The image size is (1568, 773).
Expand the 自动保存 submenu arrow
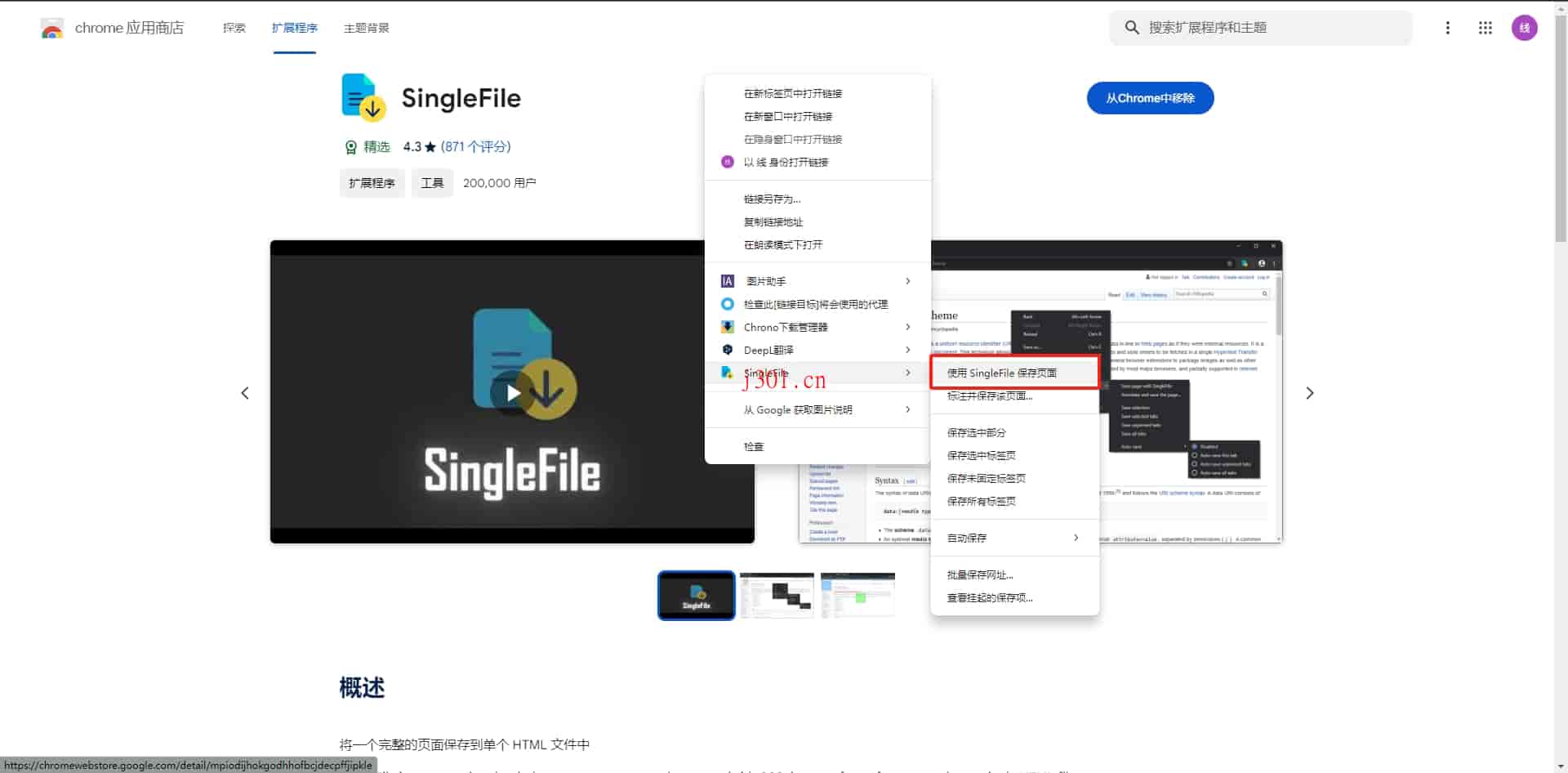click(1076, 538)
